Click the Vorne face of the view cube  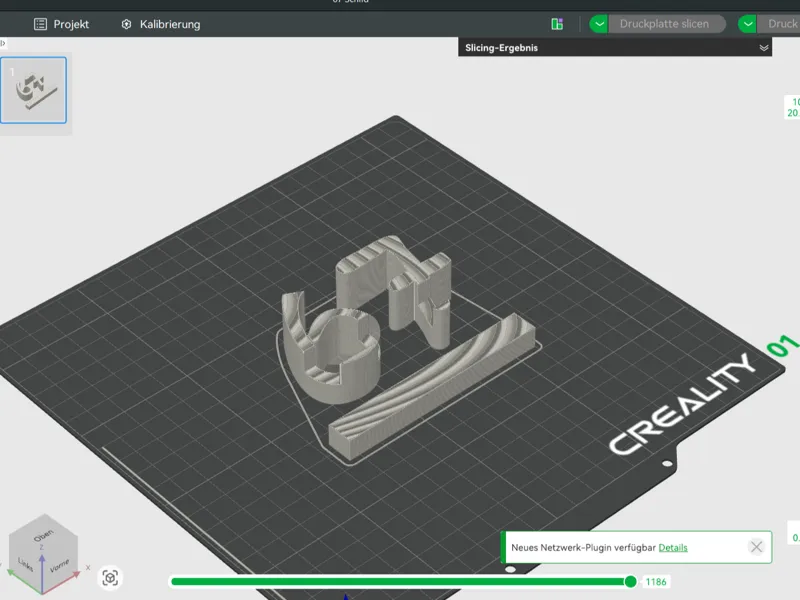point(60,566)
